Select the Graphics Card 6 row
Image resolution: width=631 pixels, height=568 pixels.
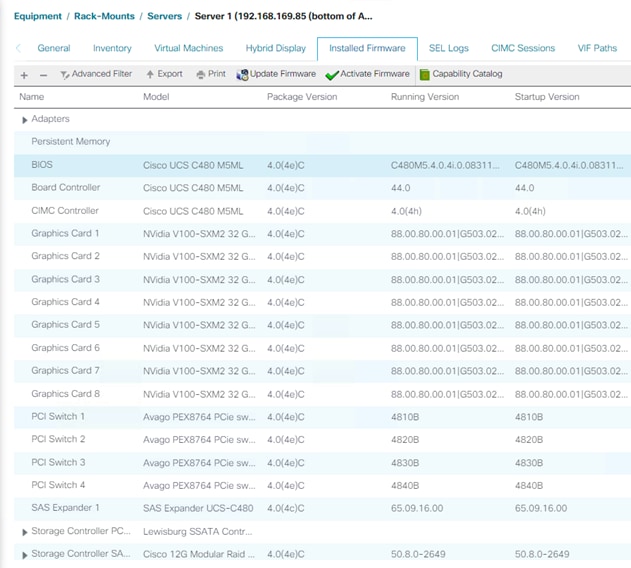coord(322,348)
